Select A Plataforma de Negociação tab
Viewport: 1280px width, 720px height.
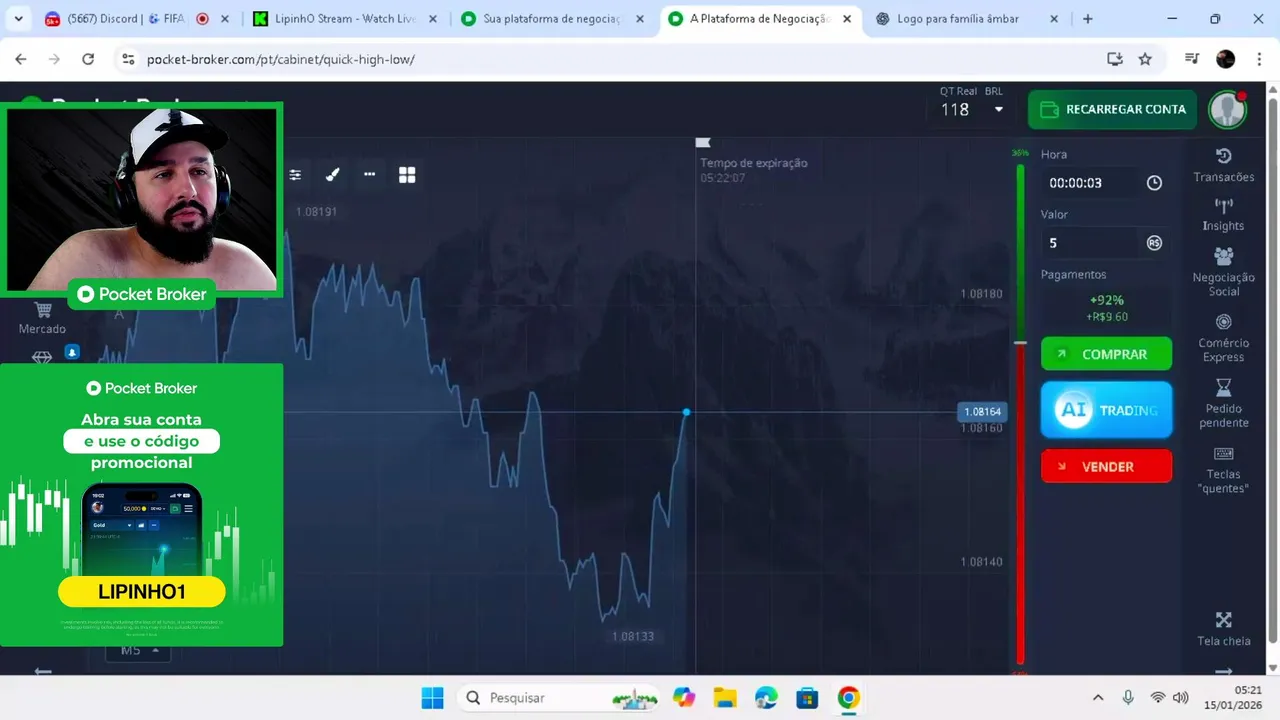click(760, 19)
